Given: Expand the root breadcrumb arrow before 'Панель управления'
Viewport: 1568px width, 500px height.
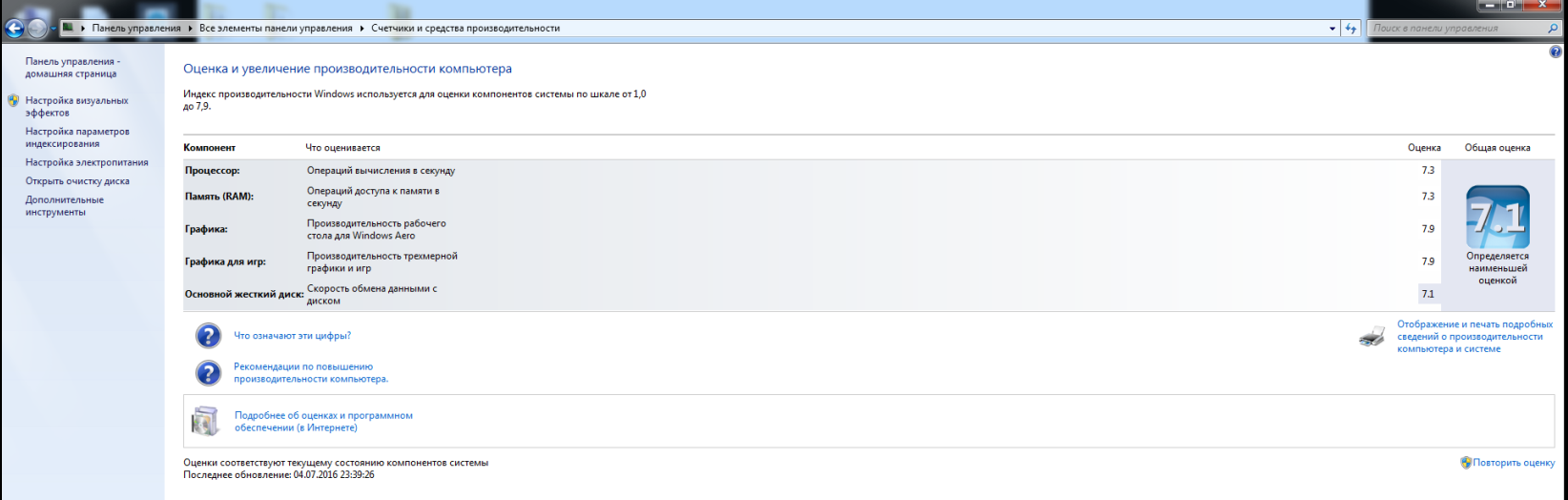Looking at the screenshot, I should [x=83, y=29].
